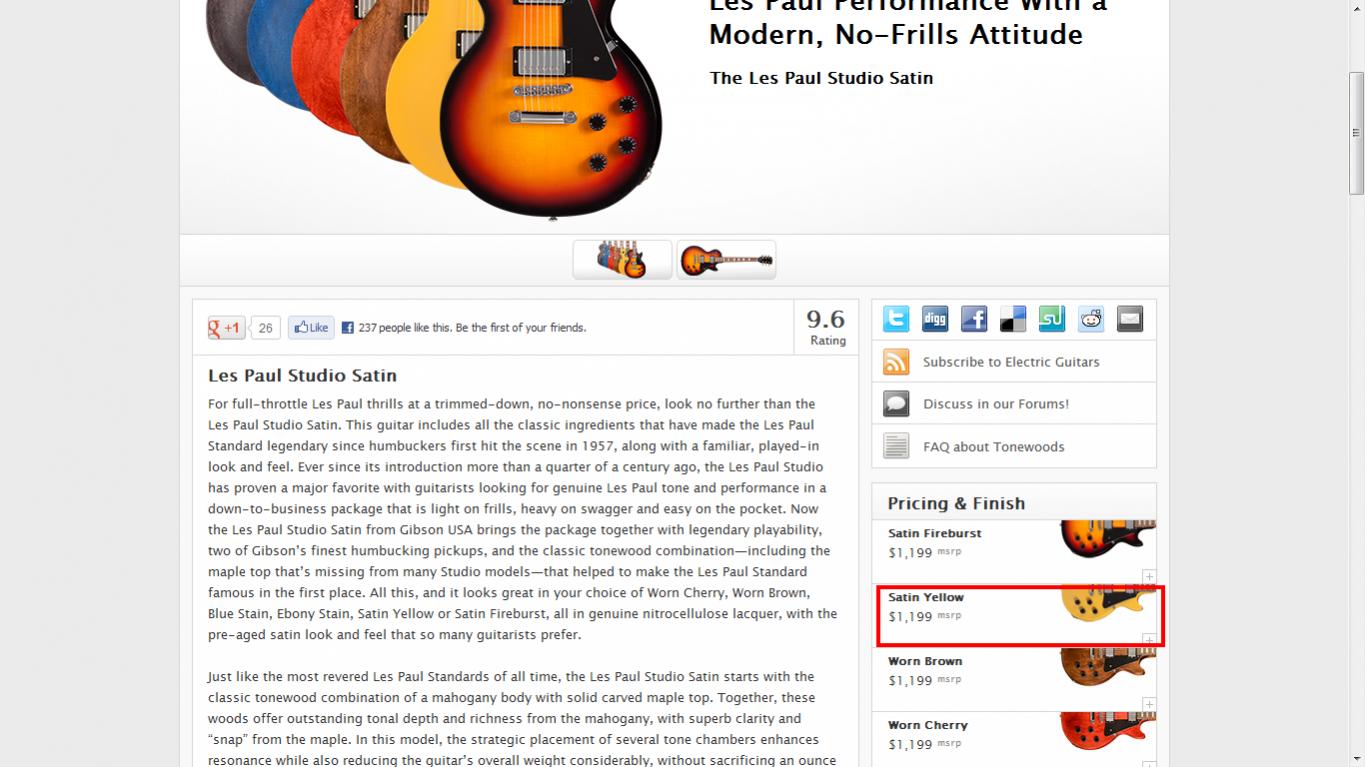Select the Worn Cherry finish option
1365x767 pixels.
tap(1014, 735)
